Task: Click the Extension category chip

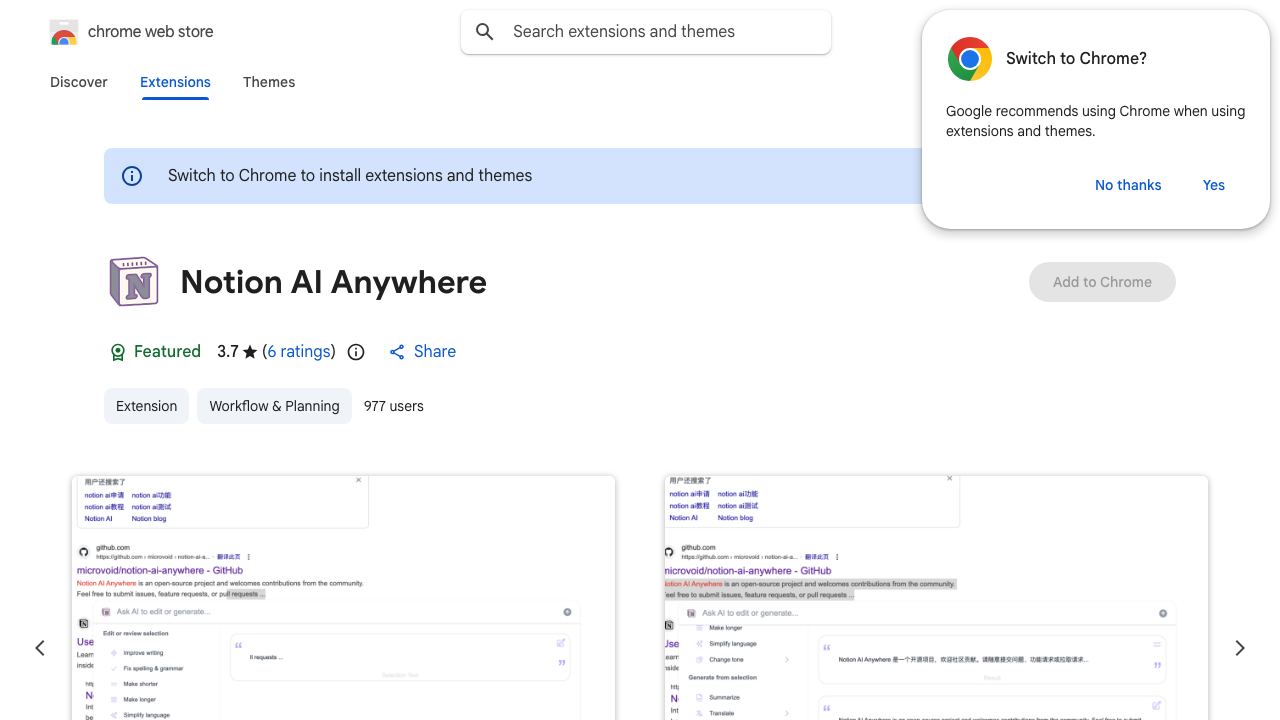Action: tap(146, 406)
